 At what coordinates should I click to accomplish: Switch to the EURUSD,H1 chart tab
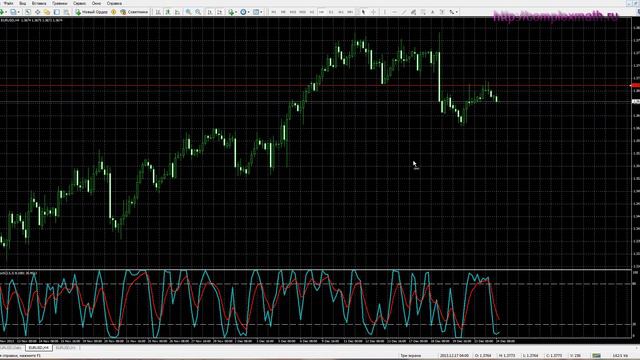tap(66, 348)
